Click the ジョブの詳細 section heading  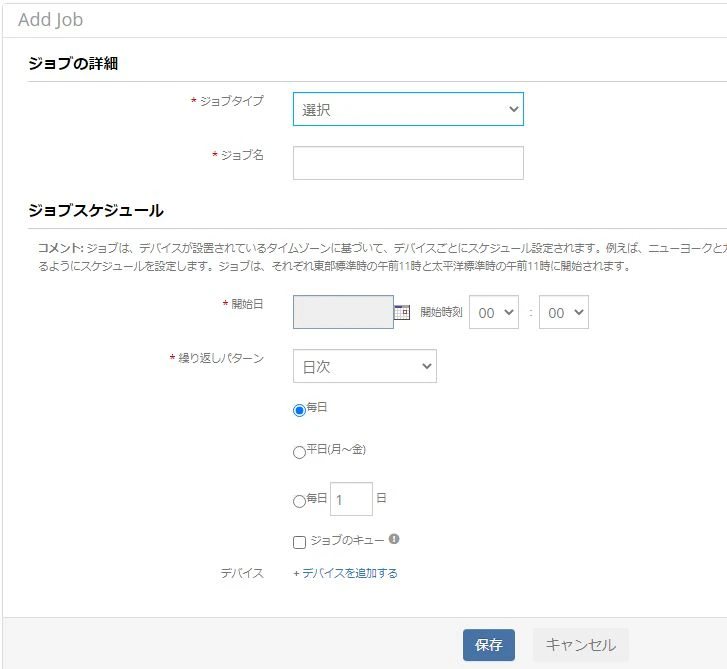[x=73, y=64]
